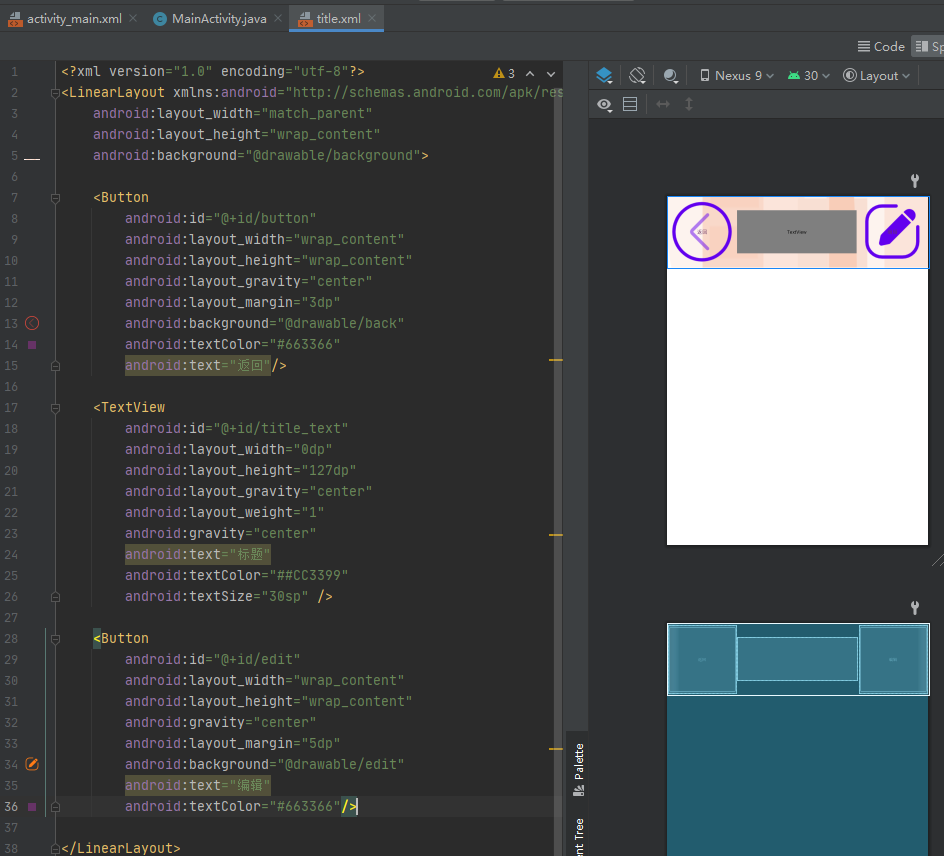Click the warning indicator showing 3 problems
The width and height of the screenshot is (944, 856).
504,73
